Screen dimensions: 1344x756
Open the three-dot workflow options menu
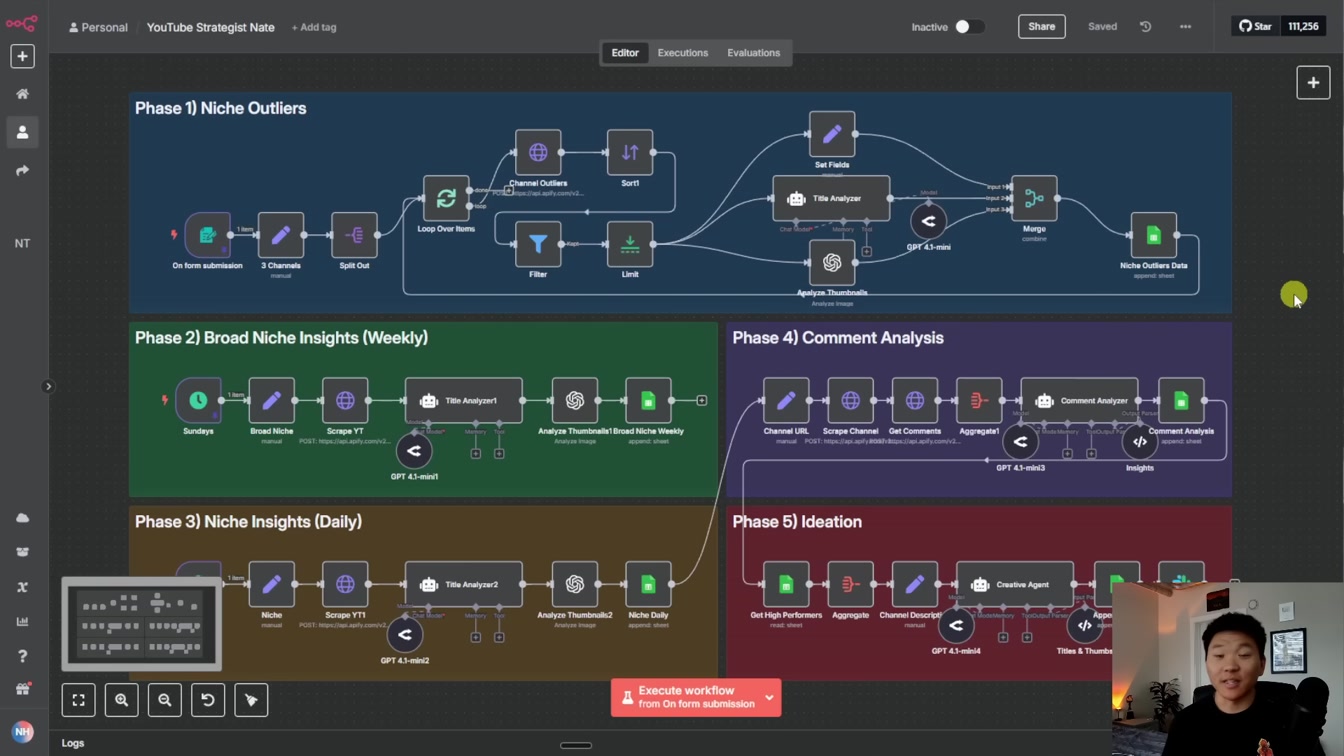pyautogui.click(x=1185, y=27)
